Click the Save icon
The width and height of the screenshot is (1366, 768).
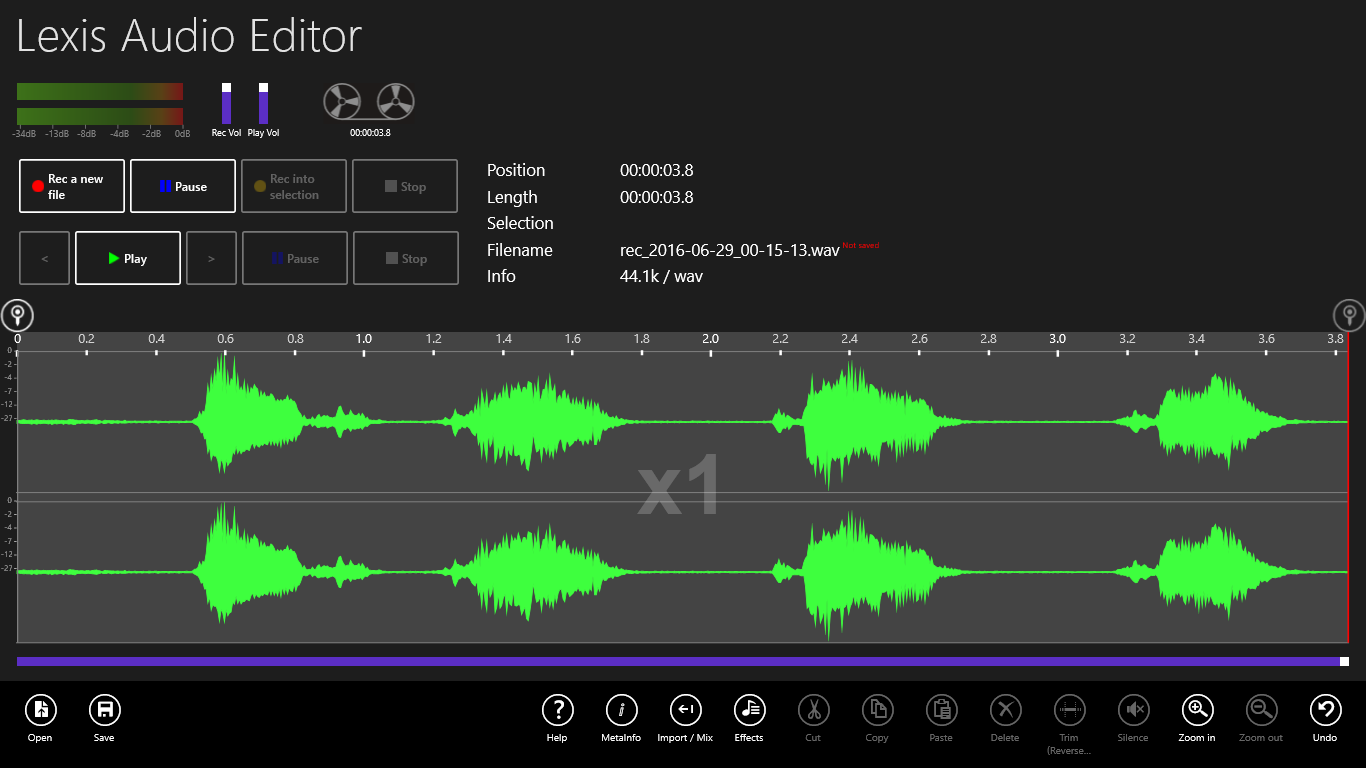click(104, 710)
